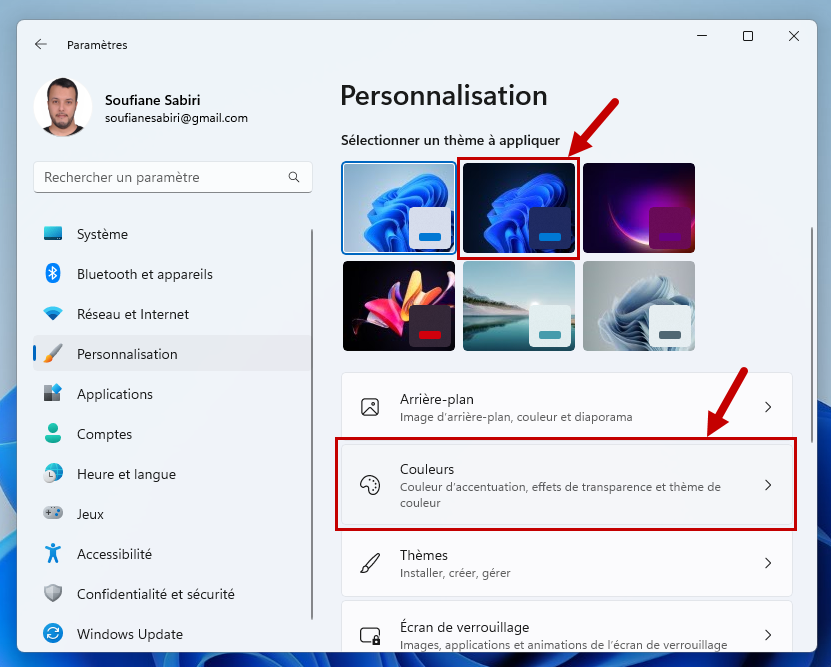Viewport: 831px width, 667px height.
Task: Expand the Couleurs row chevron
Action: (x=768, y=485)
